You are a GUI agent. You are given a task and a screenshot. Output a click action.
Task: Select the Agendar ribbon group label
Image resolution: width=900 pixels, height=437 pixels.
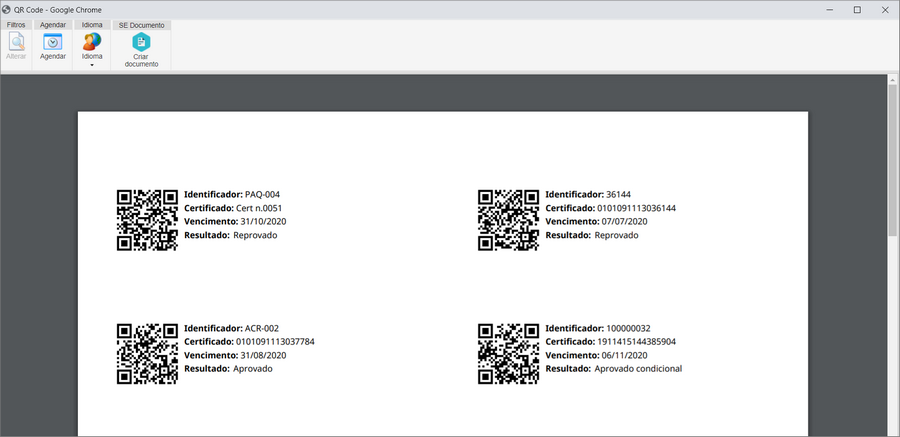53,25
